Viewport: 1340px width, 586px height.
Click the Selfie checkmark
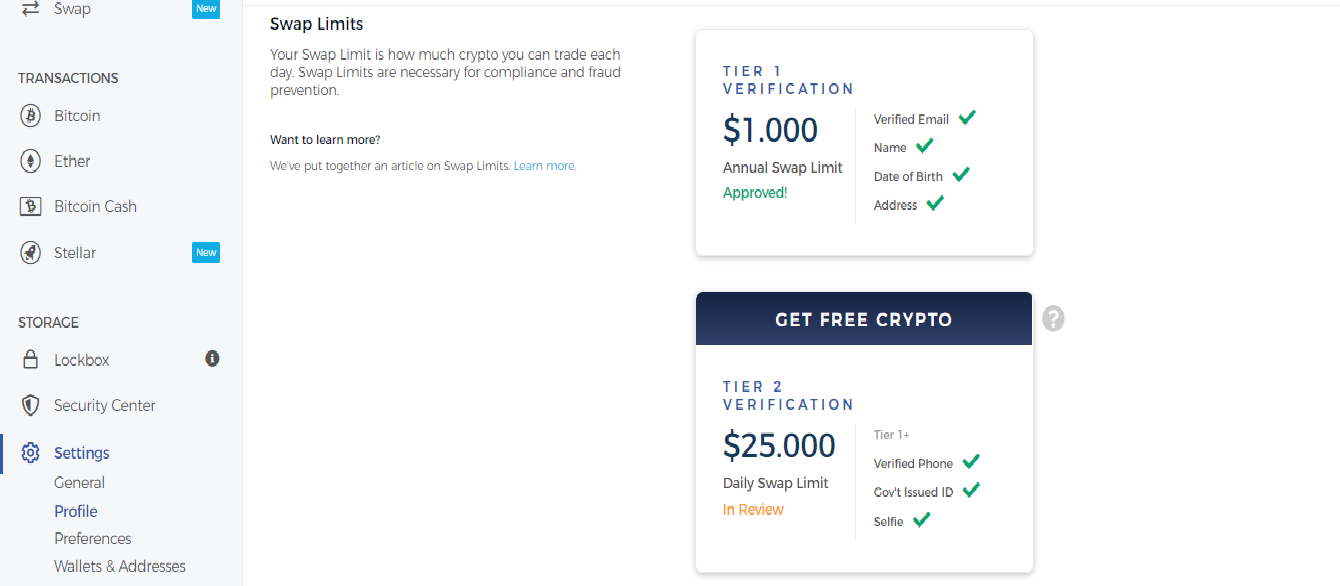tap(921, 520)
